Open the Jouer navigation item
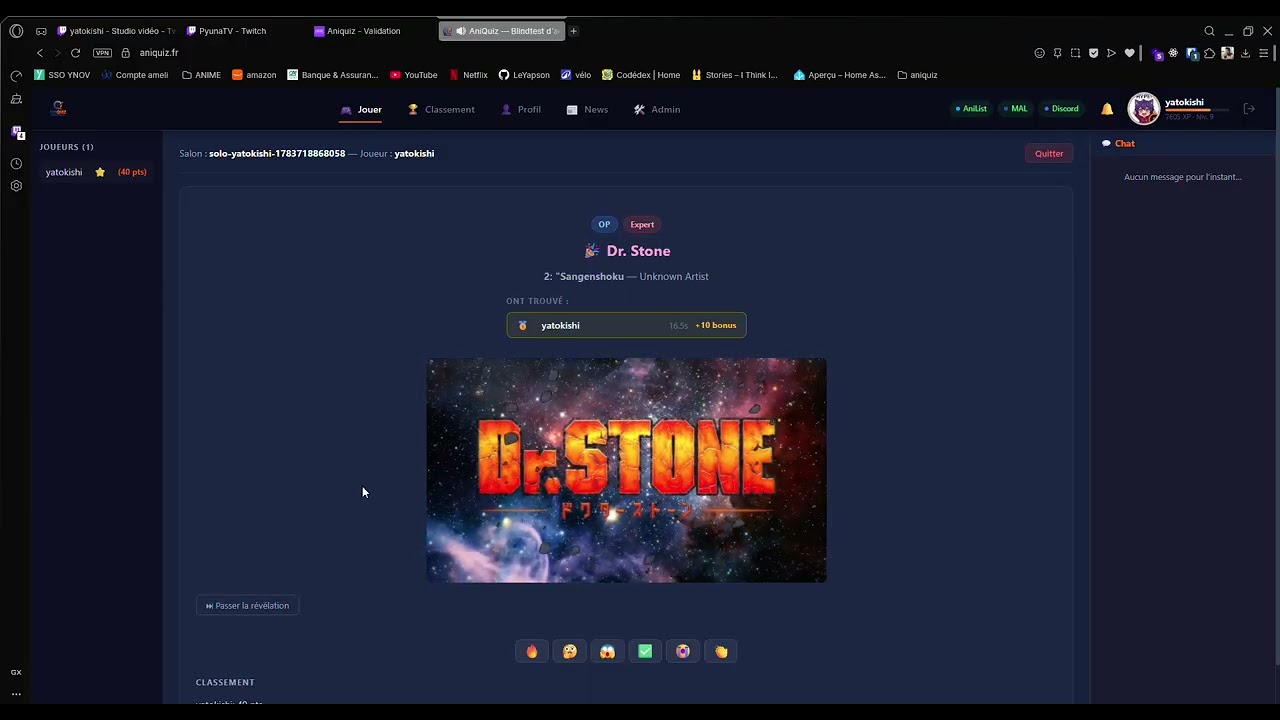 click(x=361, y=109)
